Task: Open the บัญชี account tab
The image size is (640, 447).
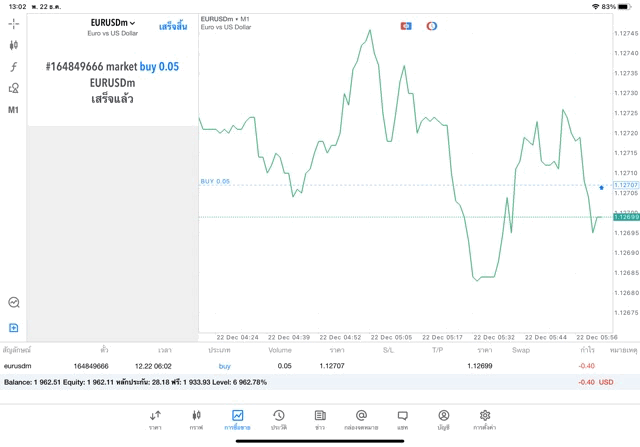Action: pos(443,420)
